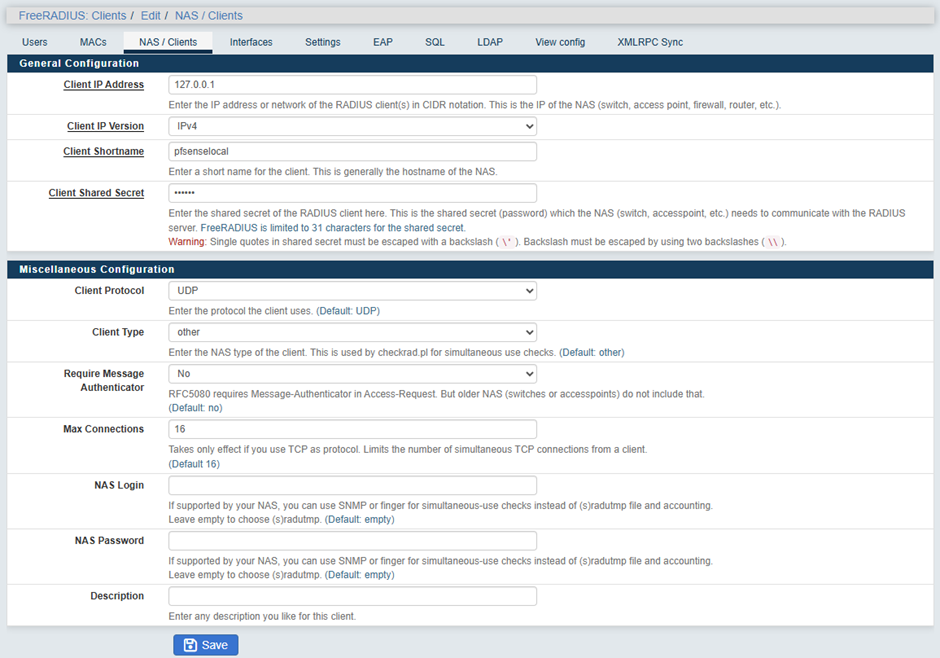Focus the Client Shortname input field

352,152
